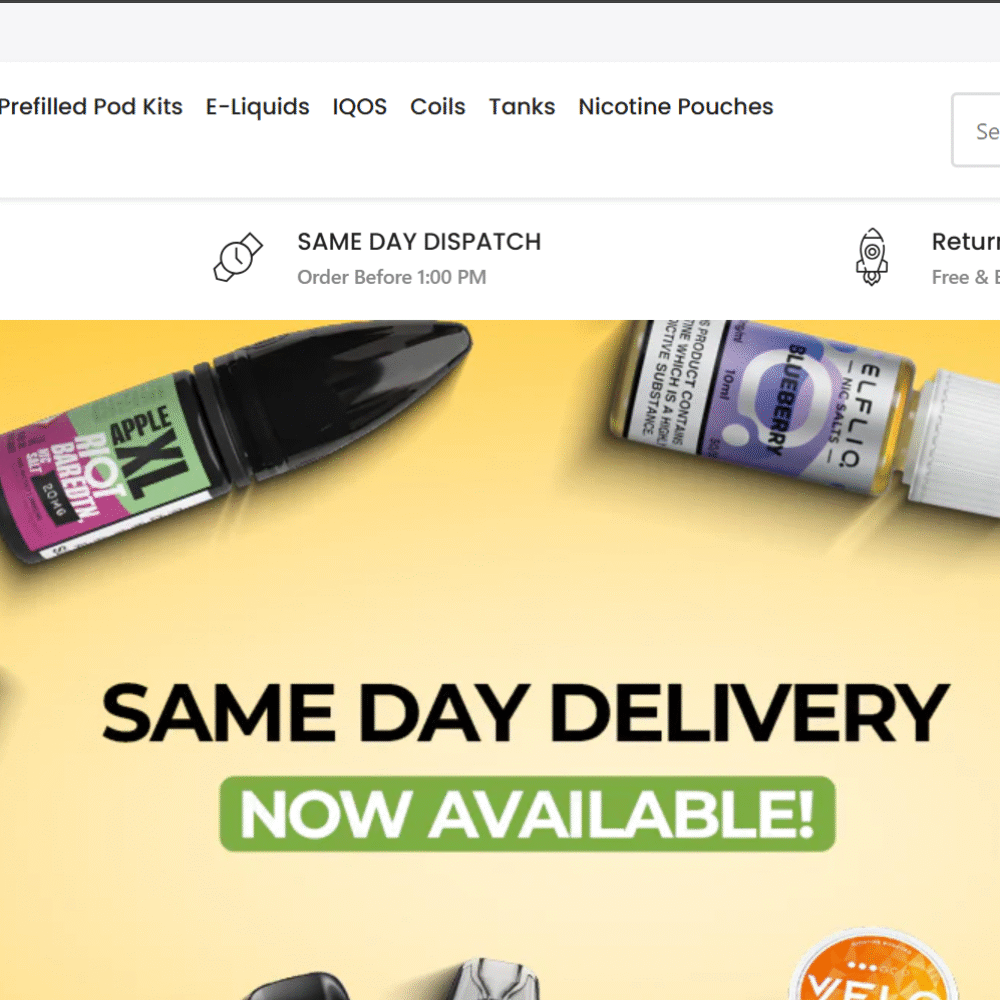Image resolution: width=1000 pixels, height=1000 pixels.
Task: Click the SAME DAY DISPATCH heading
Action: pyautogui.click(x=419, y=242)
